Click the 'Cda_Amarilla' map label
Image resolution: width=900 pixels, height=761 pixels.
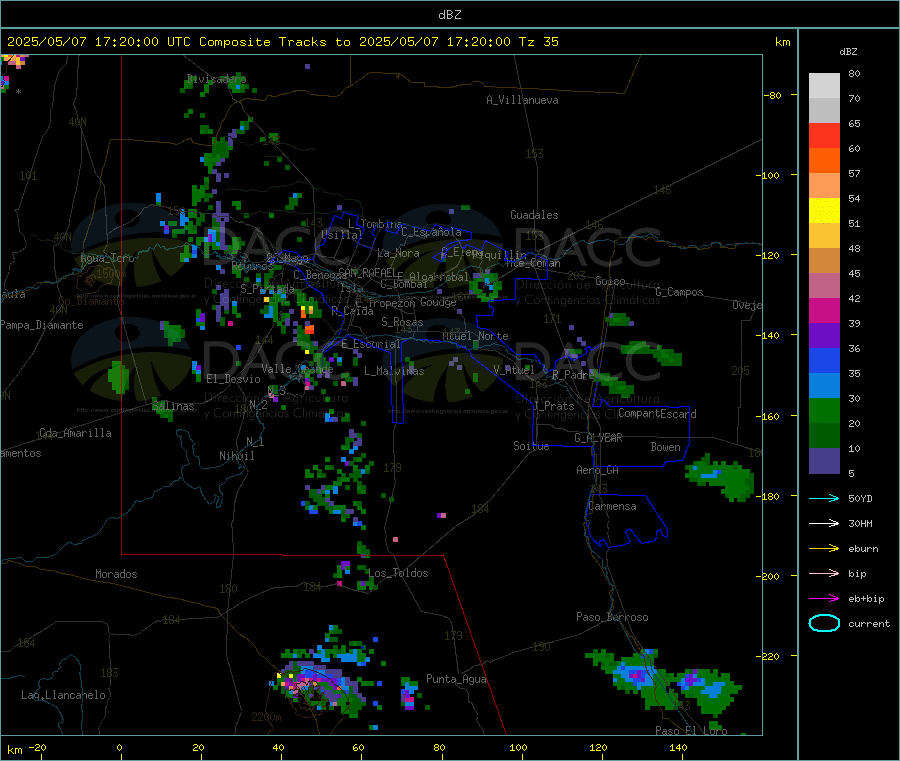[75, 433]
